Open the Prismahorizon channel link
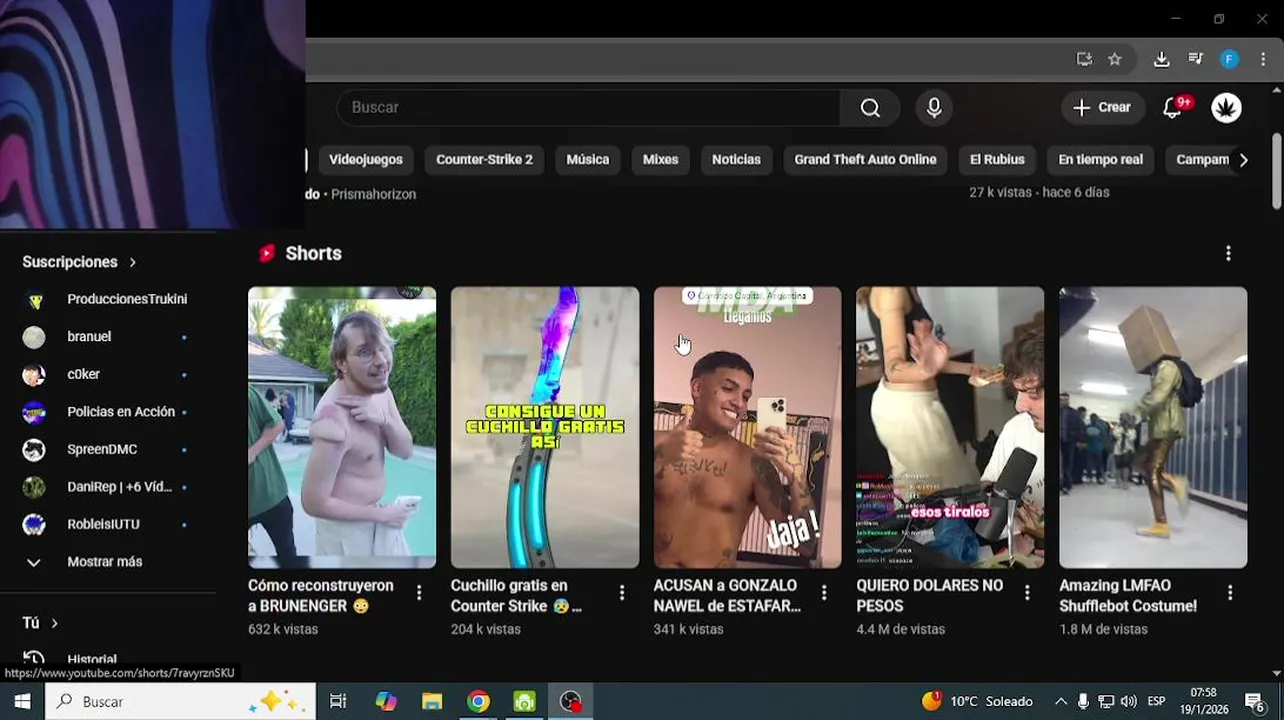This screenshot has height=720, width=1284. [373, 194]
